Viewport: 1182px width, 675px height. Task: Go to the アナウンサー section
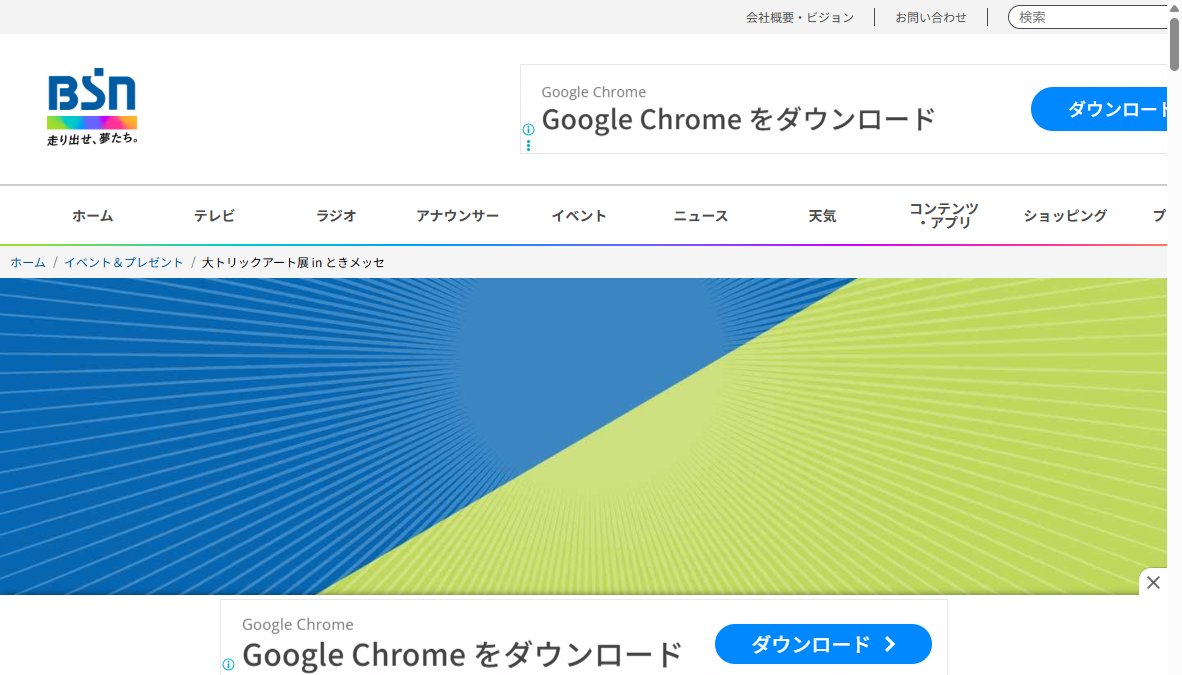pos(458,216)
